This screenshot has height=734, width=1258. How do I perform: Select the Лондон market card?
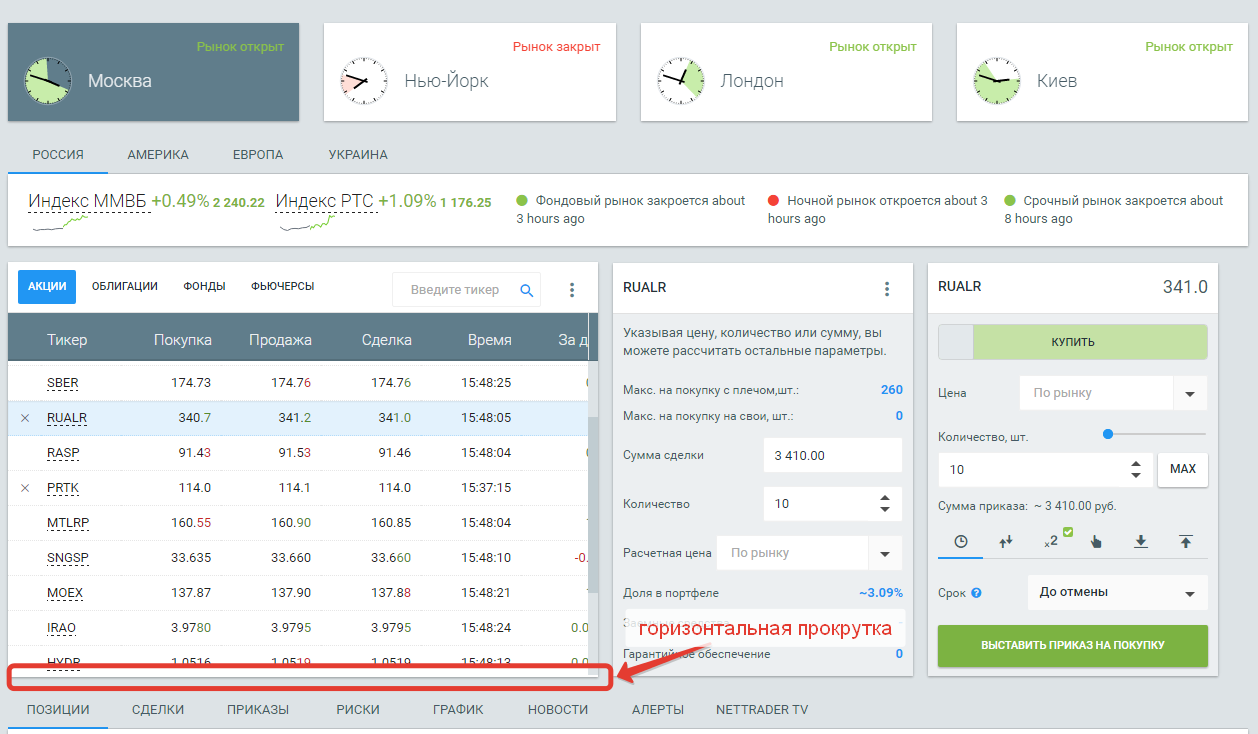tap(786, 72)
